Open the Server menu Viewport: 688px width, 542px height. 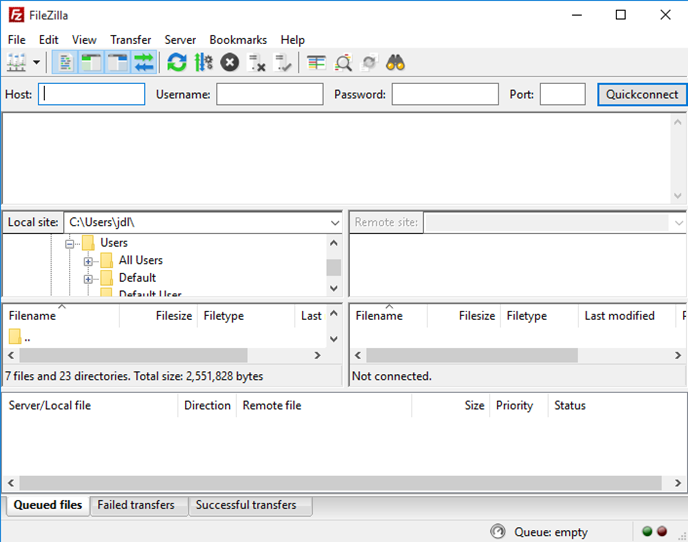(x=180, y=40)
